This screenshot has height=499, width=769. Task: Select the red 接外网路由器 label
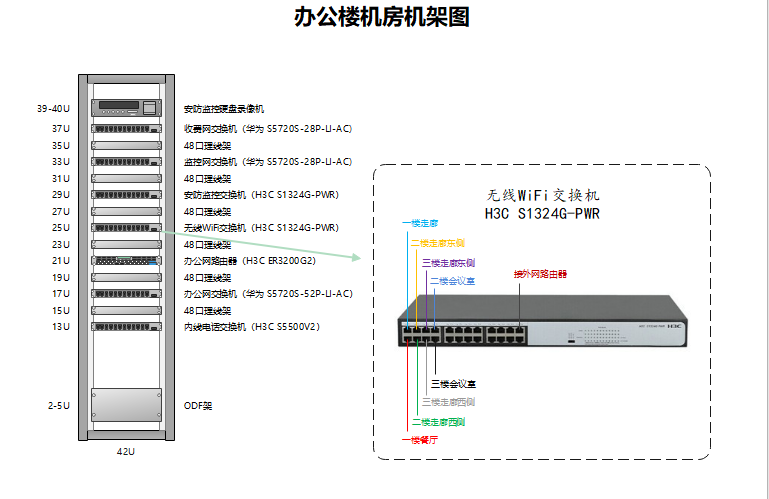[540, 274]
